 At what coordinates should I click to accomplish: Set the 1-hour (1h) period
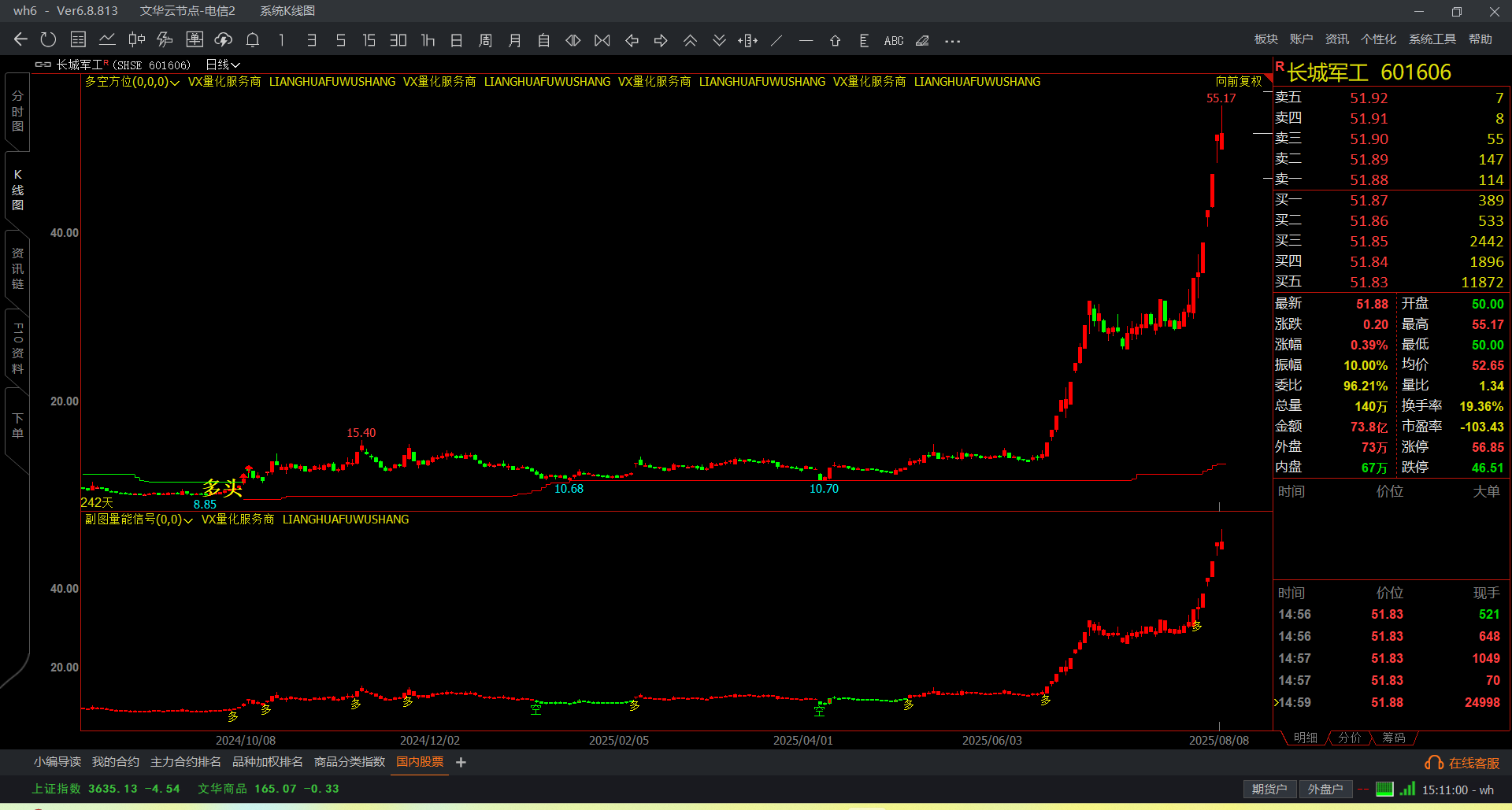[x=428, y=40]
